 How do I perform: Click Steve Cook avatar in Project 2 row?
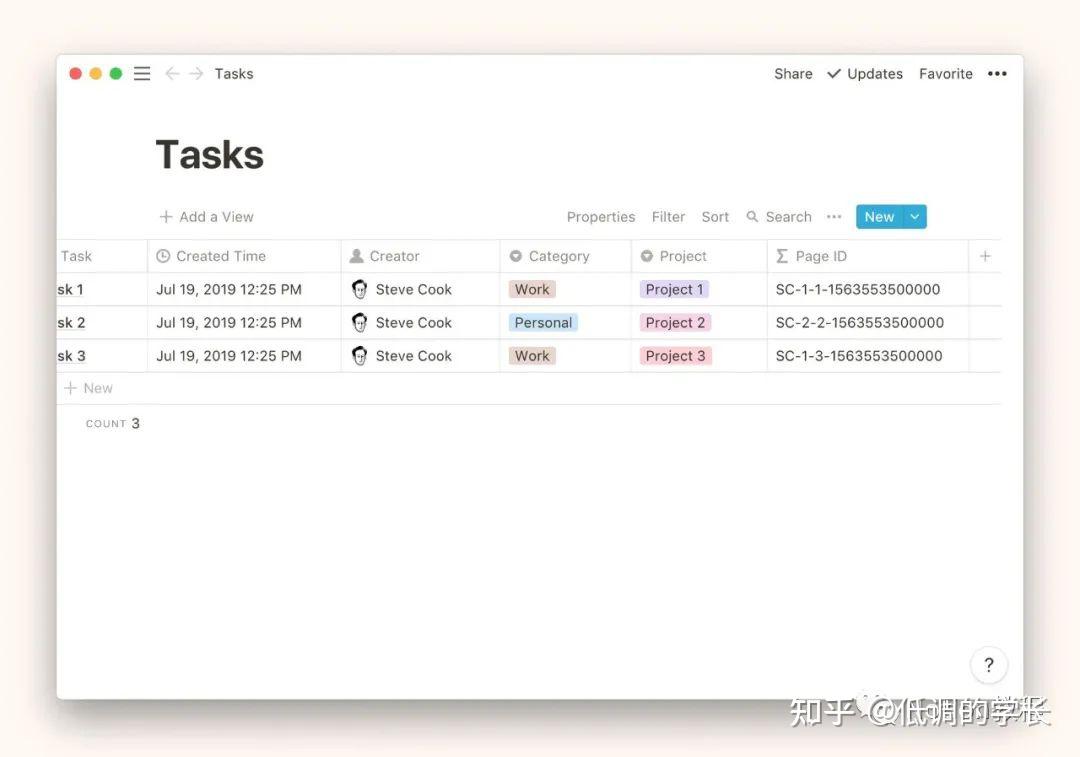[359, 322]
